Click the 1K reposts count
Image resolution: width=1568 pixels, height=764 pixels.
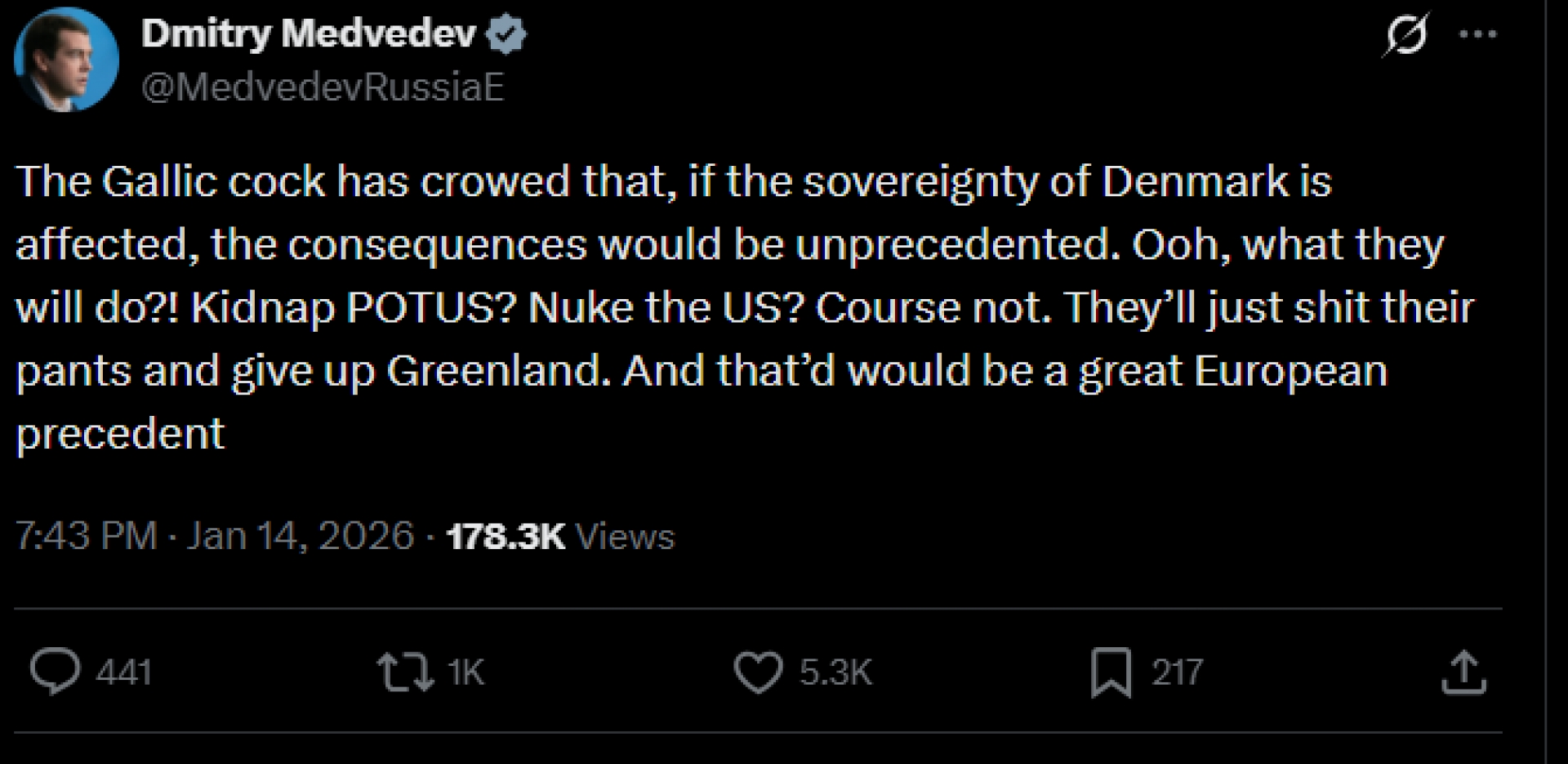click(x=465, y=672)
